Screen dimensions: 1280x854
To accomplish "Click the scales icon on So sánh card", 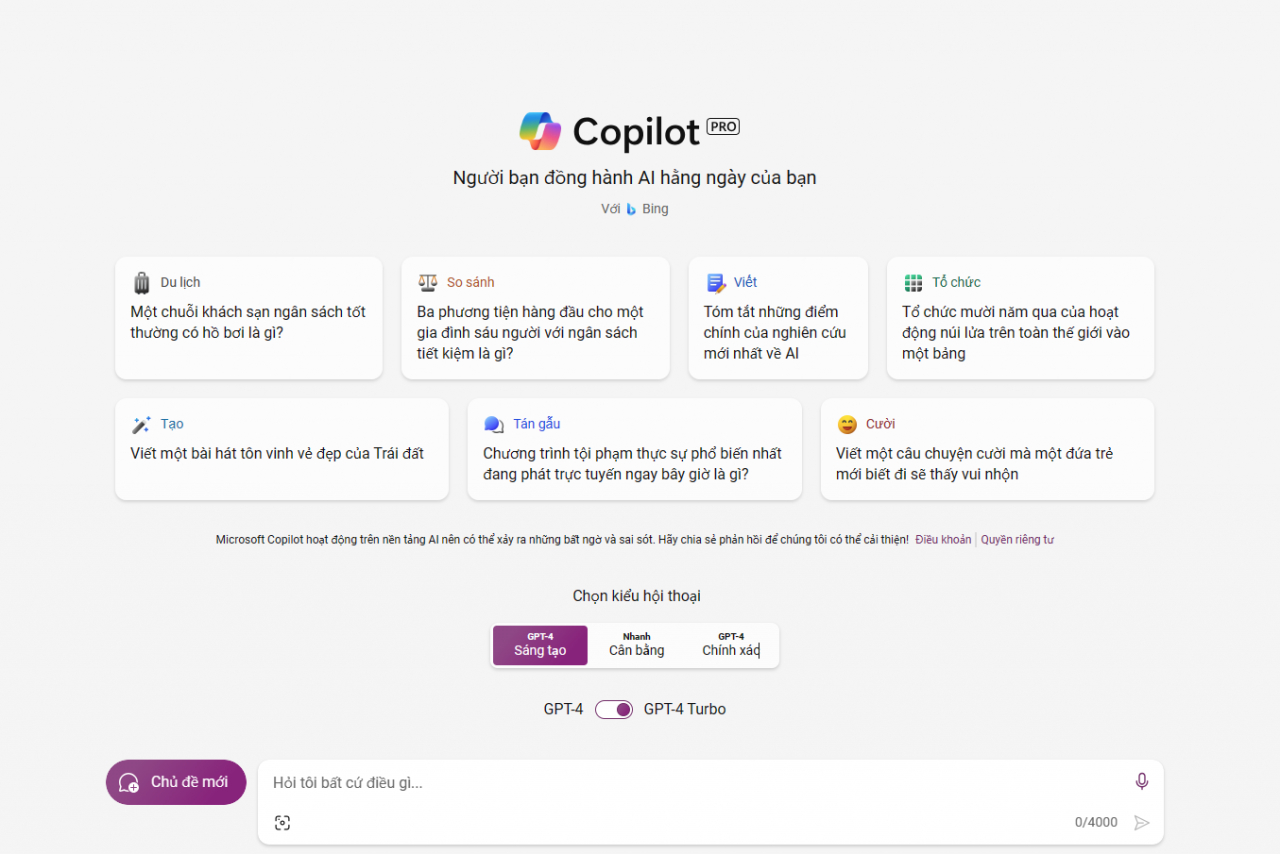I will [x=428, y=282].
